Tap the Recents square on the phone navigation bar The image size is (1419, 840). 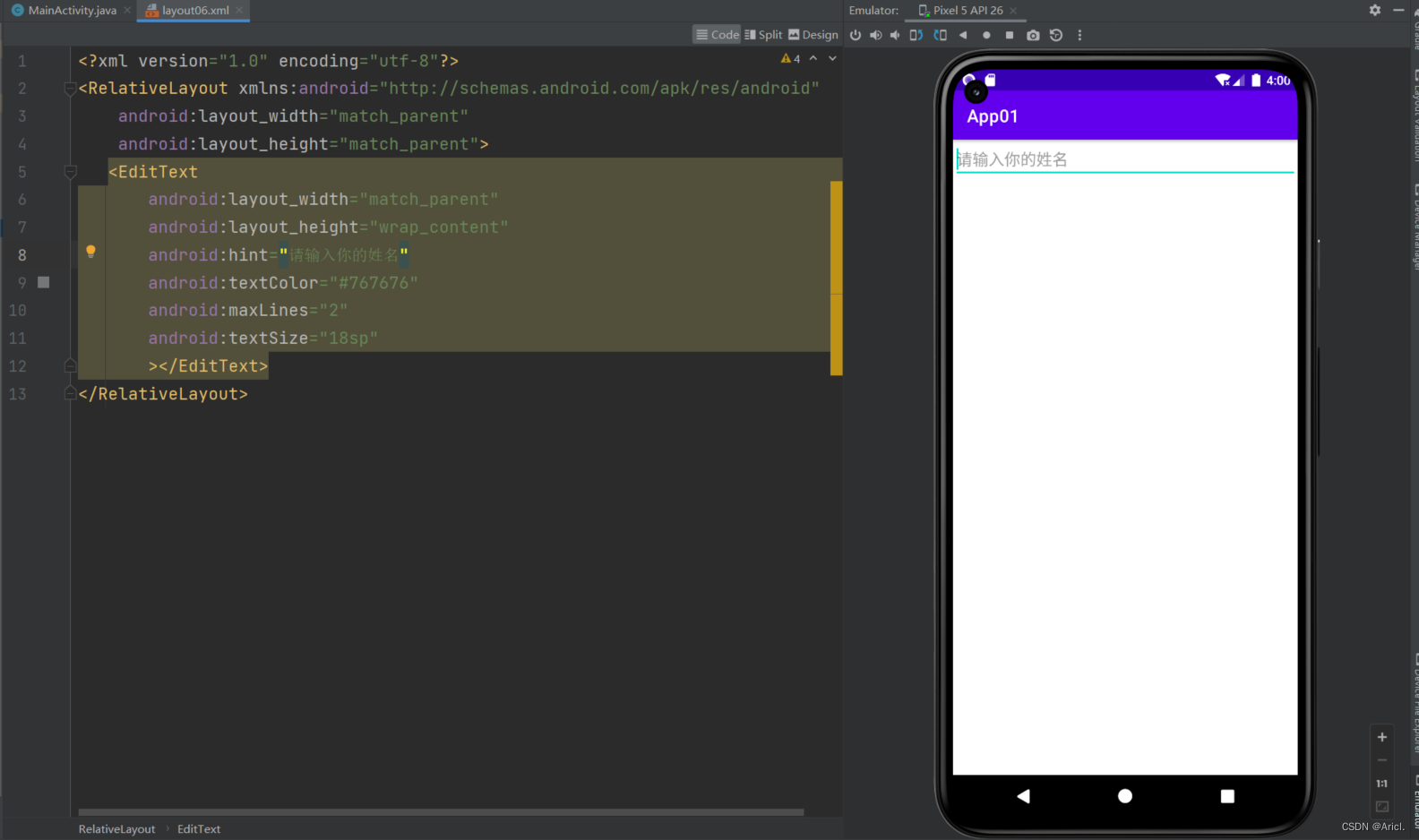[1227, 796]
